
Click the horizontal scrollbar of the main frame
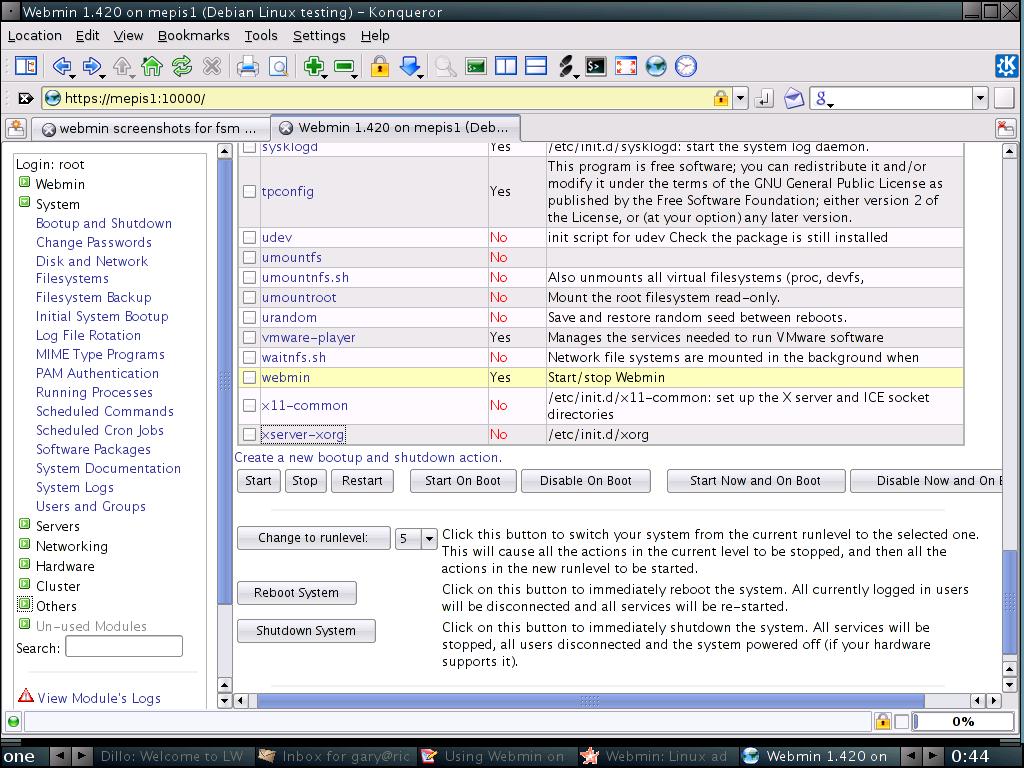click(x=590, y=701)
